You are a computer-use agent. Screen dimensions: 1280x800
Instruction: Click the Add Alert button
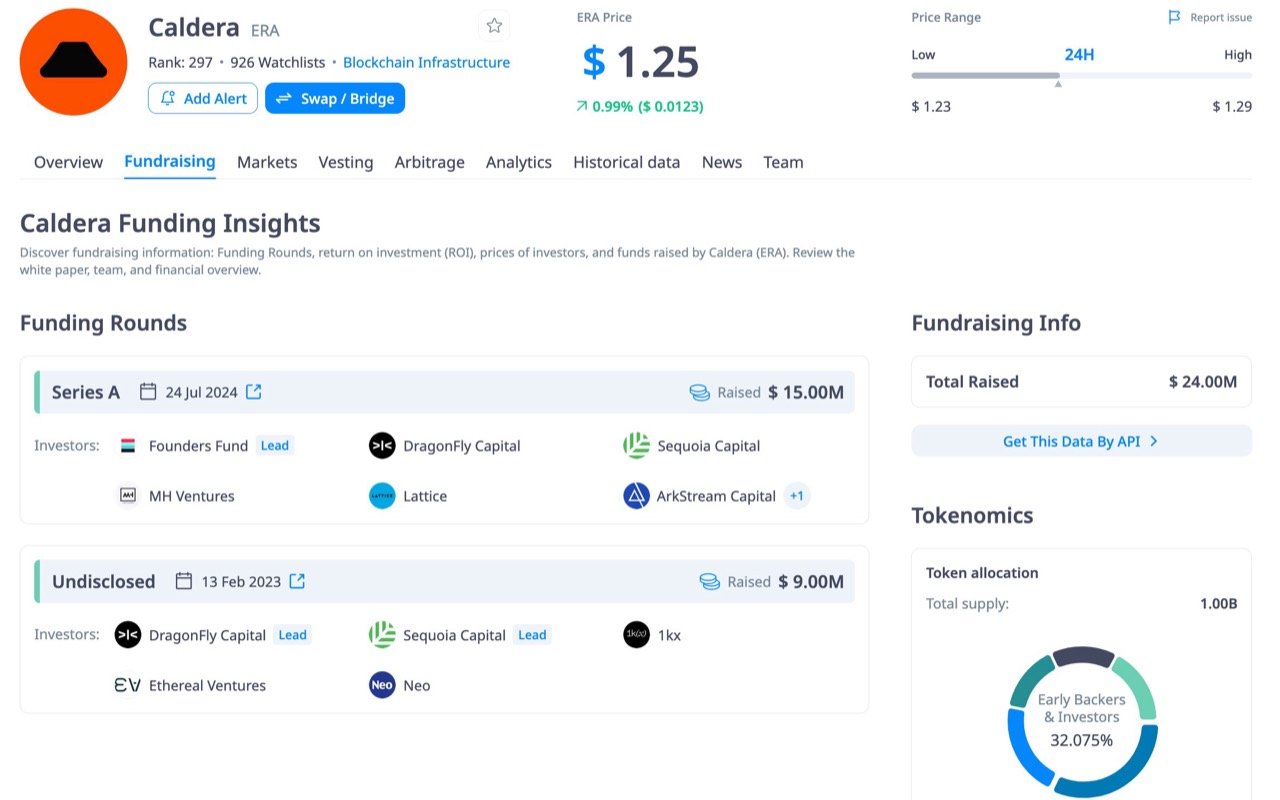point(203,98)
